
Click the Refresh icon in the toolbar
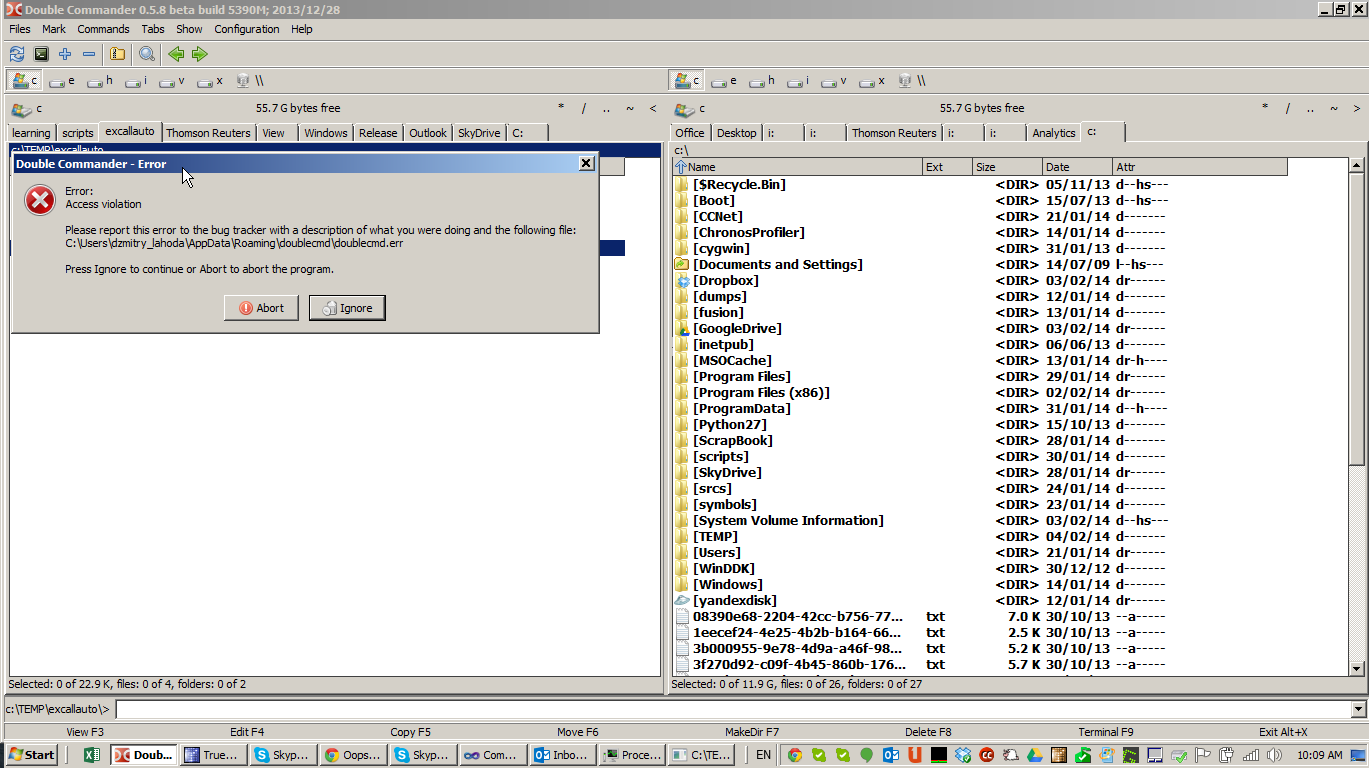(17, 54)
